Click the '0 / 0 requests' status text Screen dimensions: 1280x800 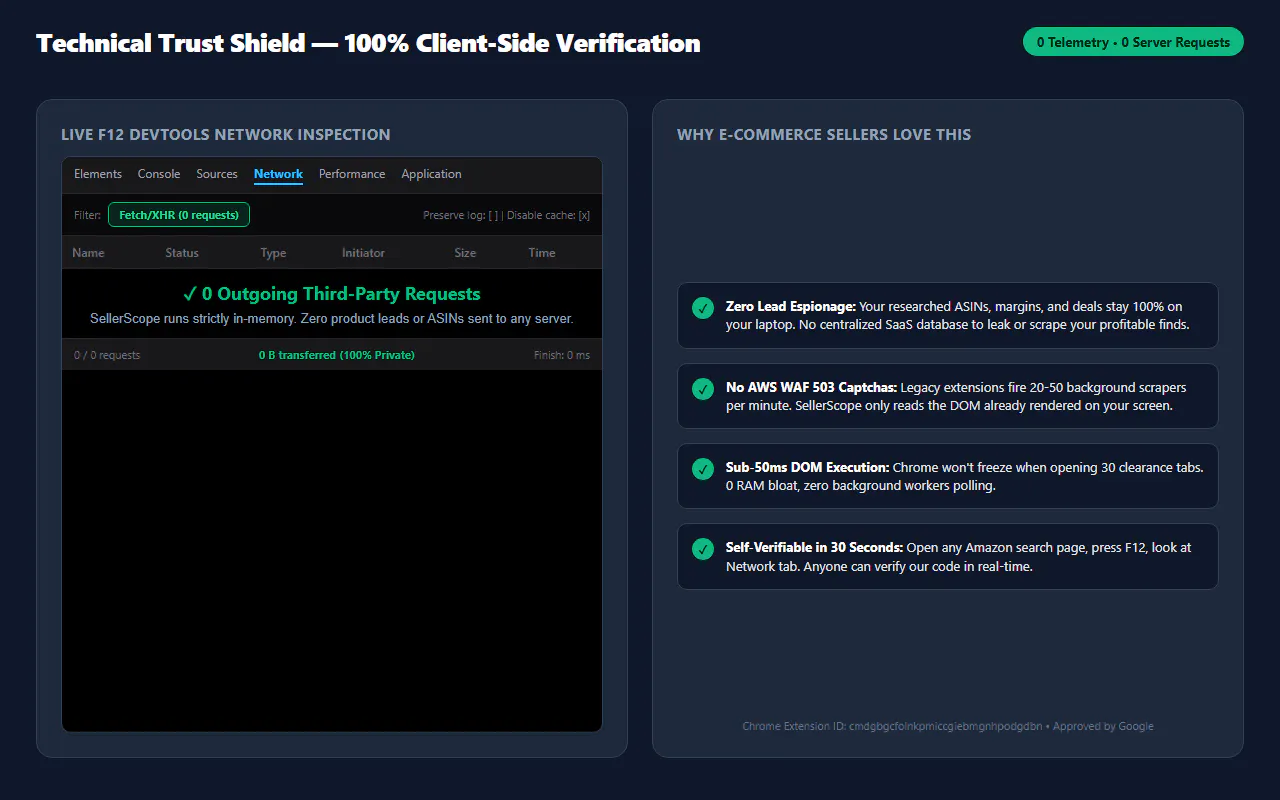(x=107, y=355)
